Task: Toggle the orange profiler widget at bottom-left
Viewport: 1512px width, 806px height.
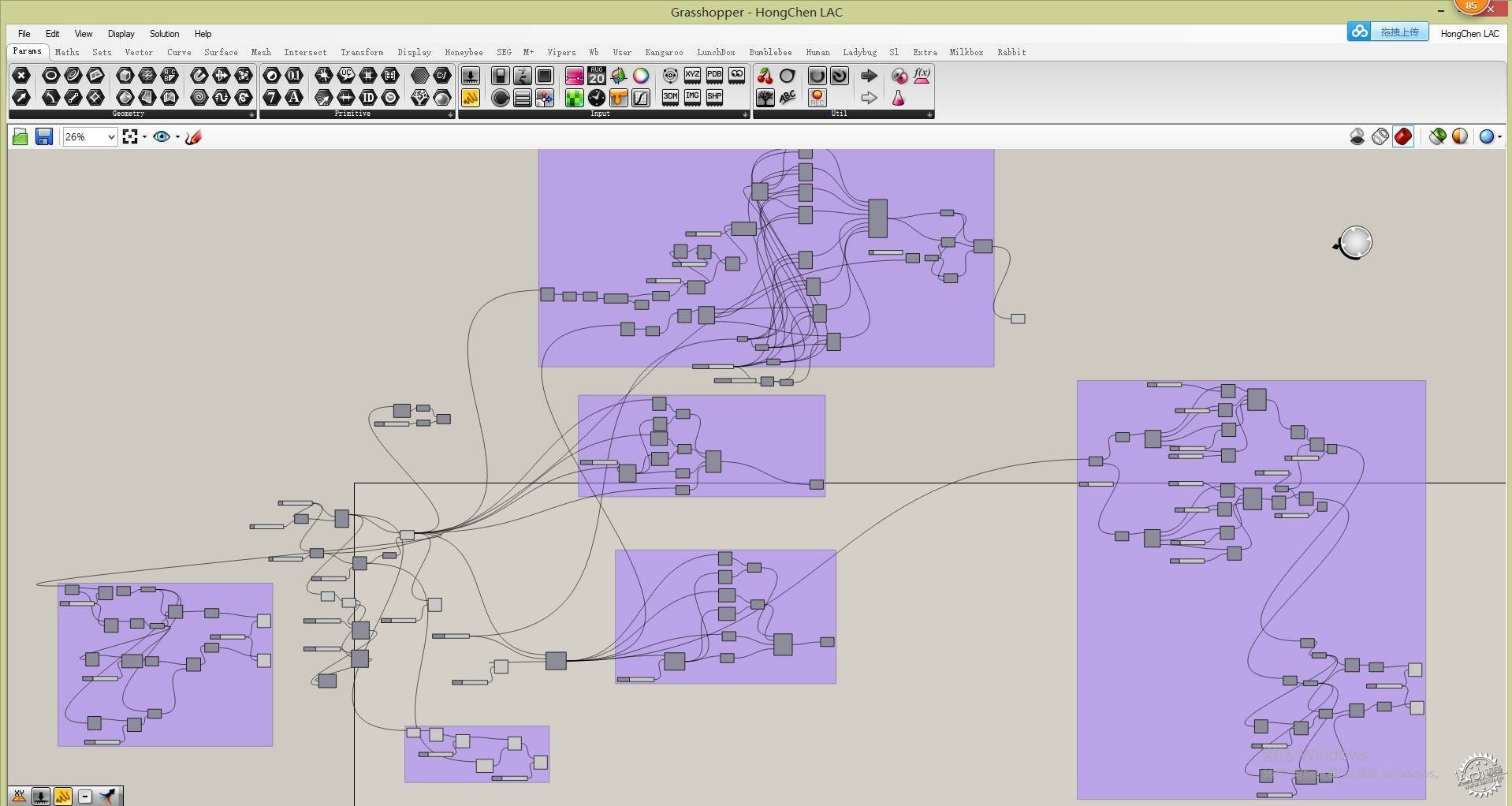Action: [63, 797]
